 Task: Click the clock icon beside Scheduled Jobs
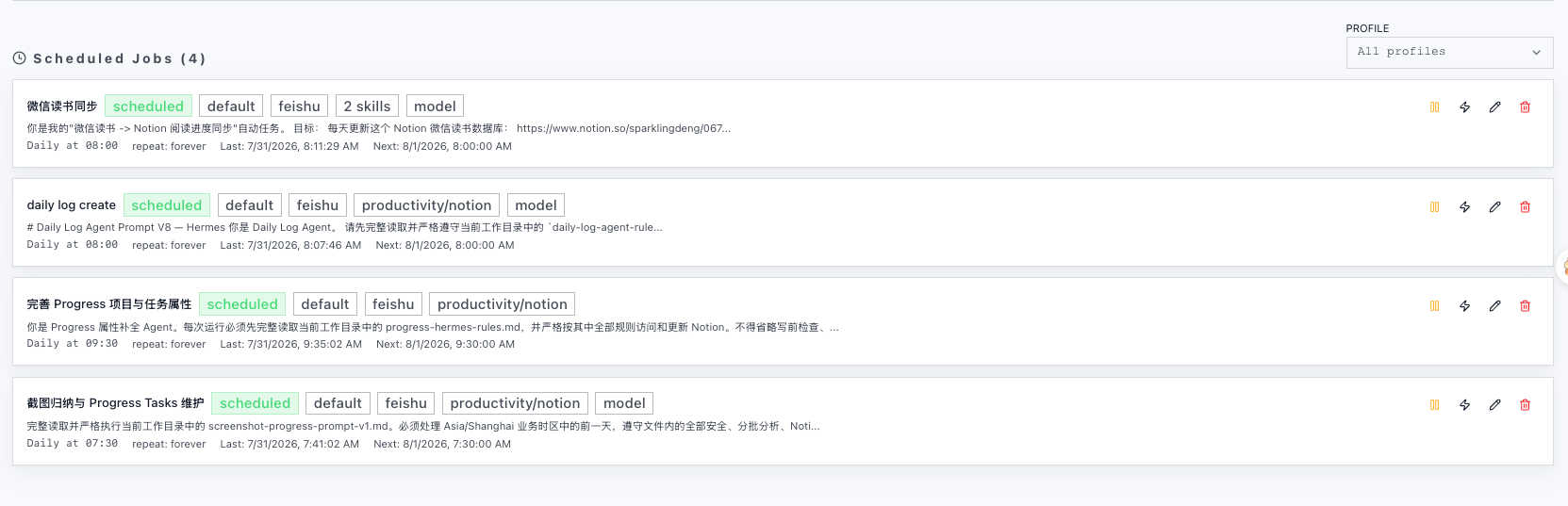click(x=19, y=58)
